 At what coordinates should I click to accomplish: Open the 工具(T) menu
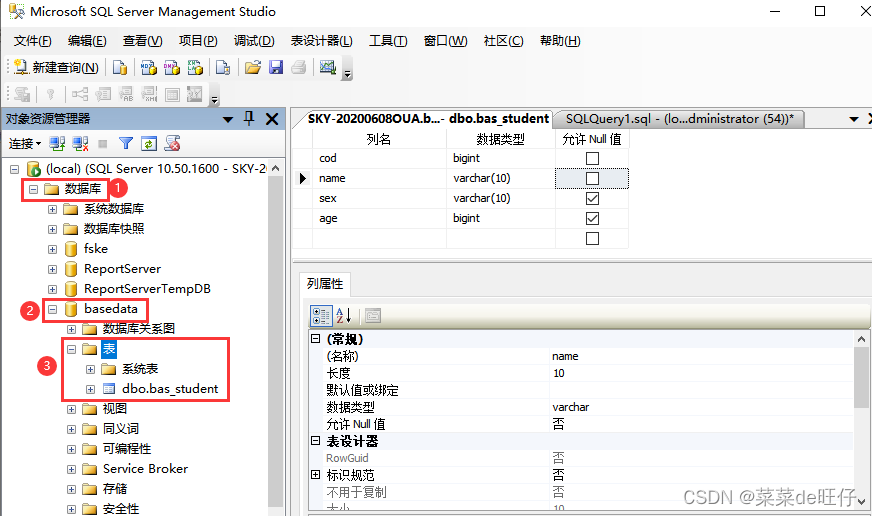click(388, 41)
